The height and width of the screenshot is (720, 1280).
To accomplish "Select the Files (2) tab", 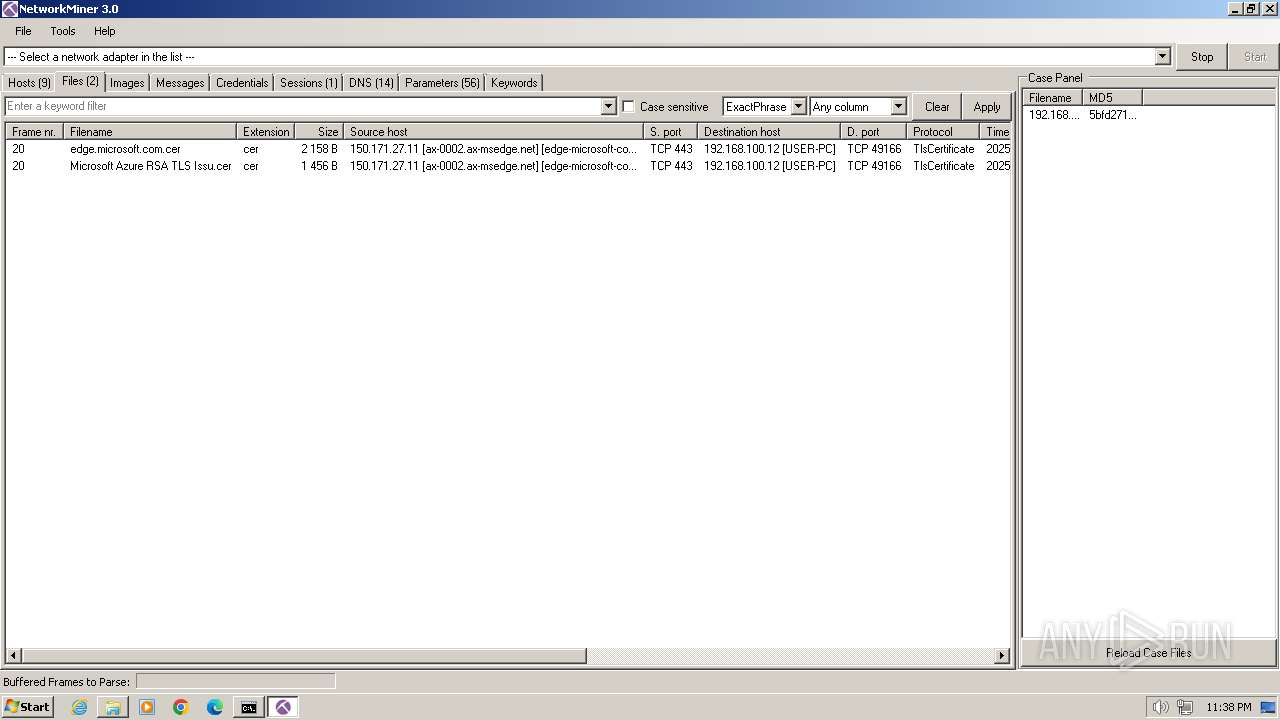I will click(x=80, y=81).
